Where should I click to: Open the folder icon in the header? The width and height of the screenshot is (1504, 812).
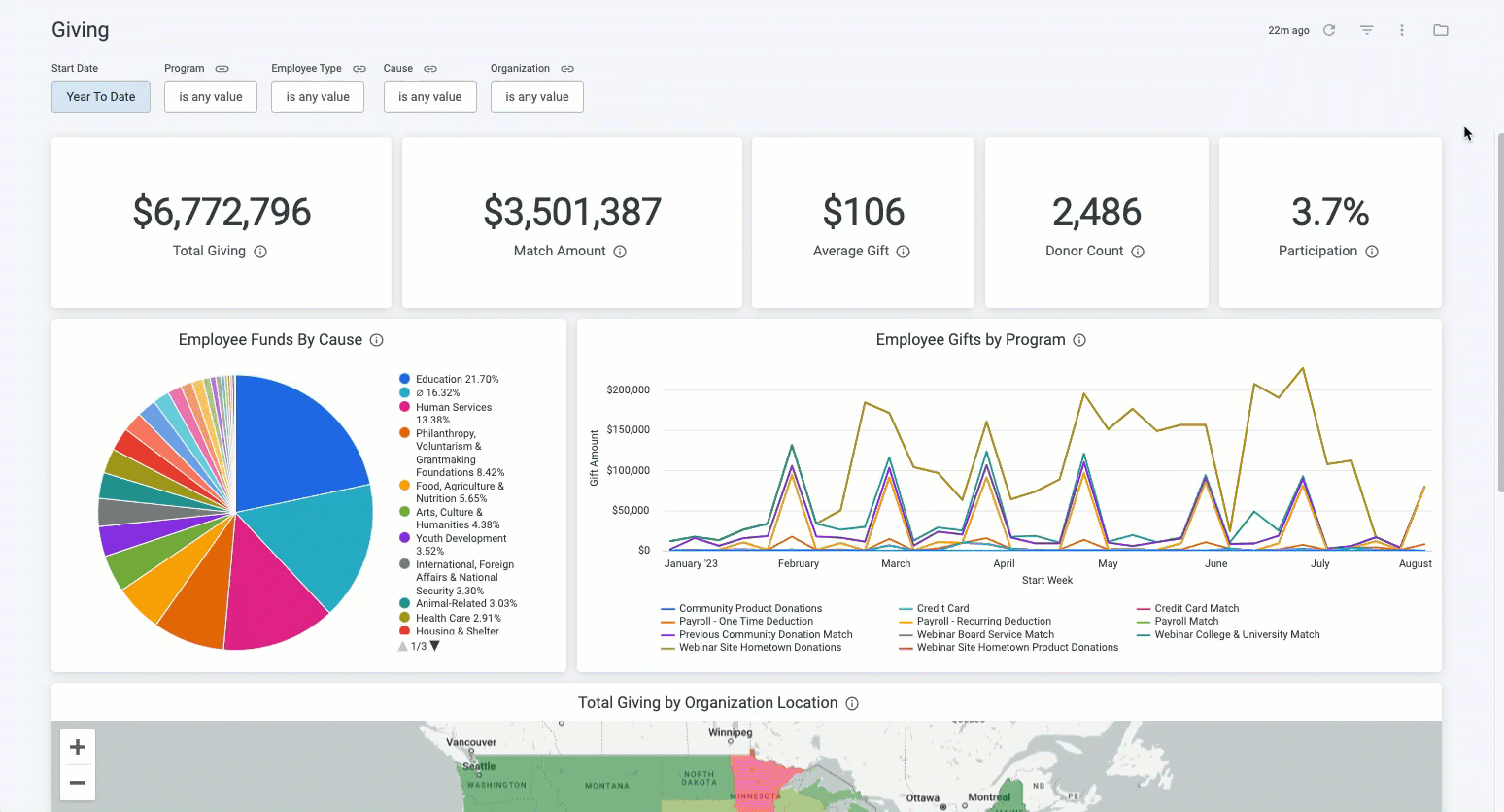[x=1441, y=30]
